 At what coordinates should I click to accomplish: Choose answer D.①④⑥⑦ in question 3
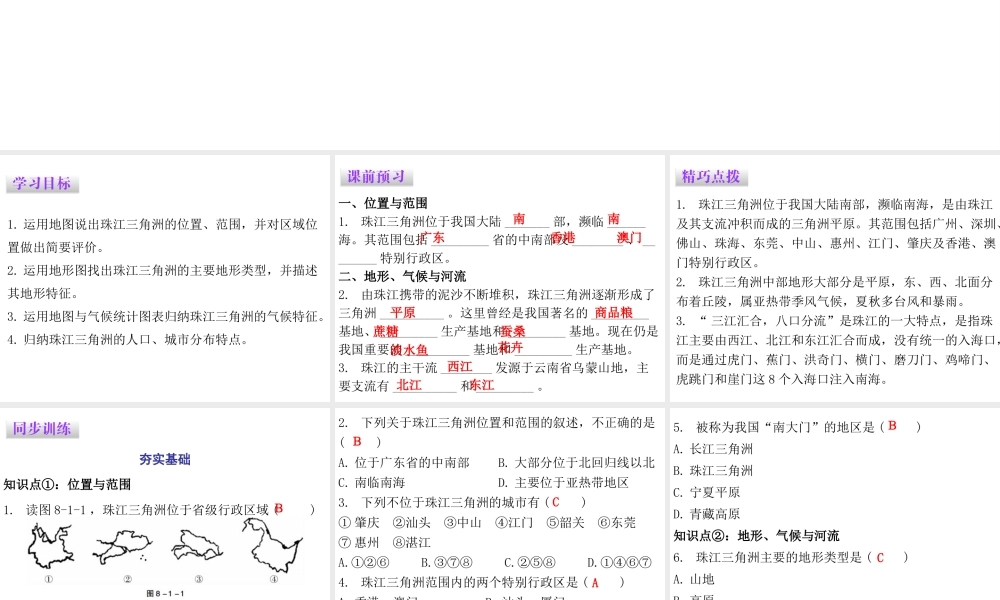point(619,562)
